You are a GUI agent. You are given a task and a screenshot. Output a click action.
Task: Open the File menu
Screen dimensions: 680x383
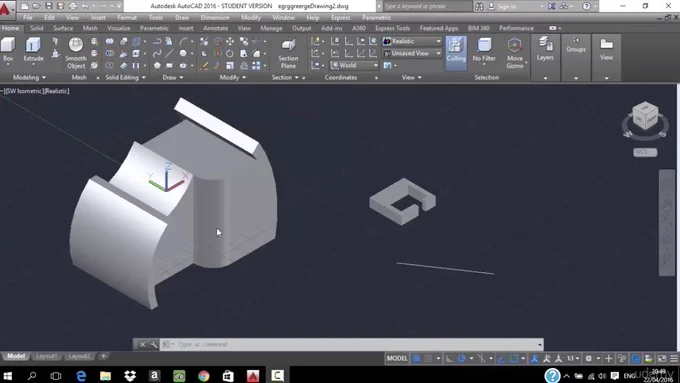(x=28, y=18)
